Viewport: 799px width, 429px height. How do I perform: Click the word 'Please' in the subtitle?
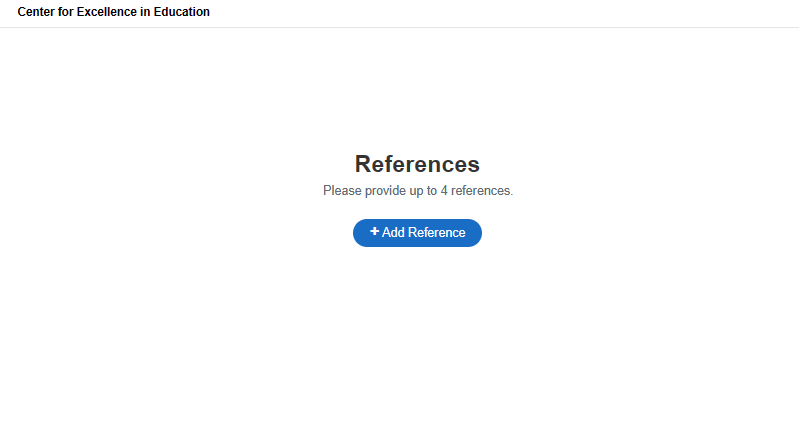342,191
